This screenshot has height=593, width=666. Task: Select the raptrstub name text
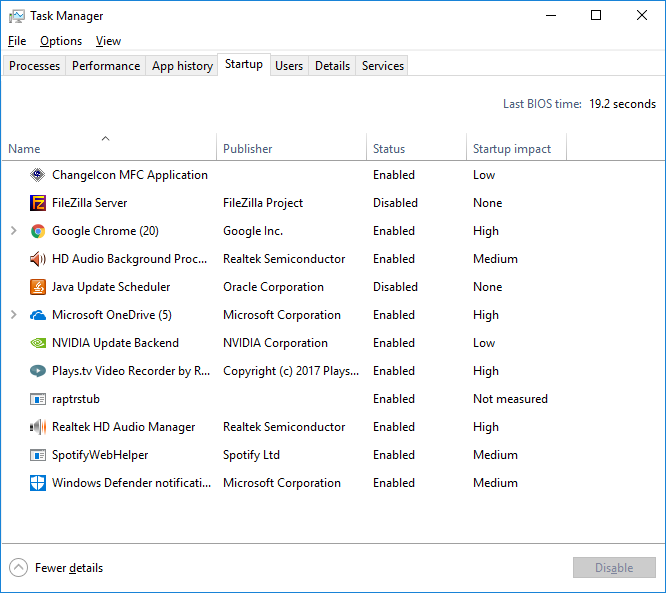[76, 399]
